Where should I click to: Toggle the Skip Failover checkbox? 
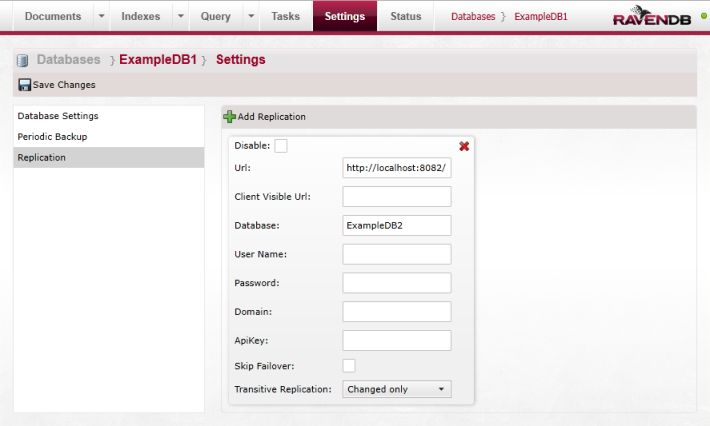tap(349, 366)
